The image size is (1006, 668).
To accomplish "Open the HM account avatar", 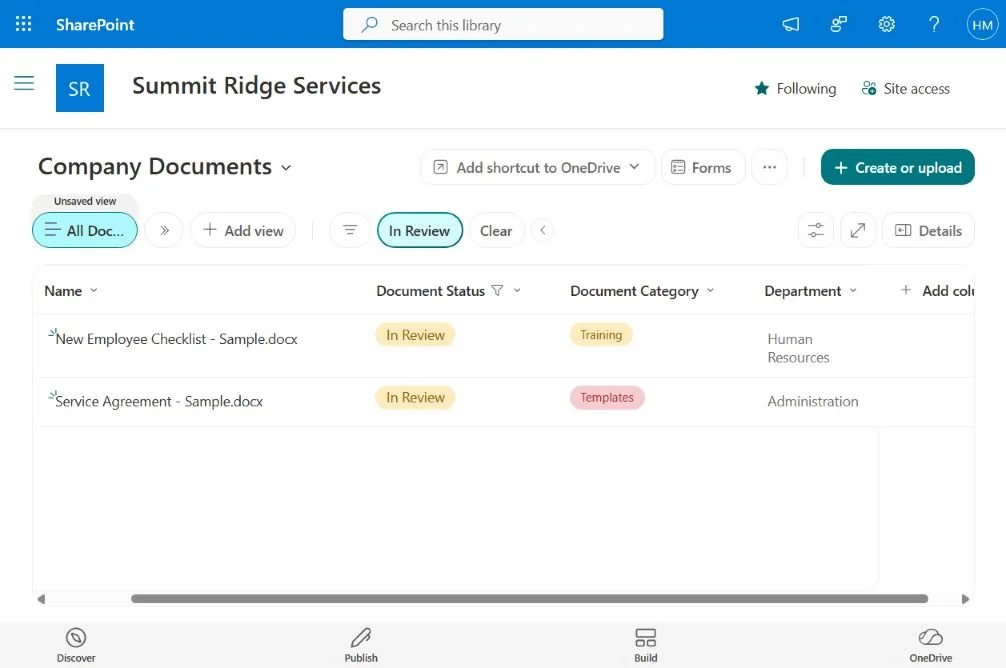I will click(982, 24).
